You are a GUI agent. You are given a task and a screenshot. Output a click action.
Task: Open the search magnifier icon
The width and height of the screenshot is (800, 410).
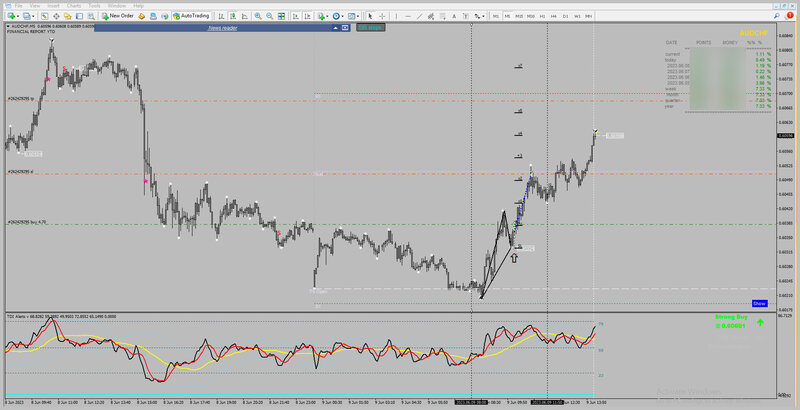[777, 16]
